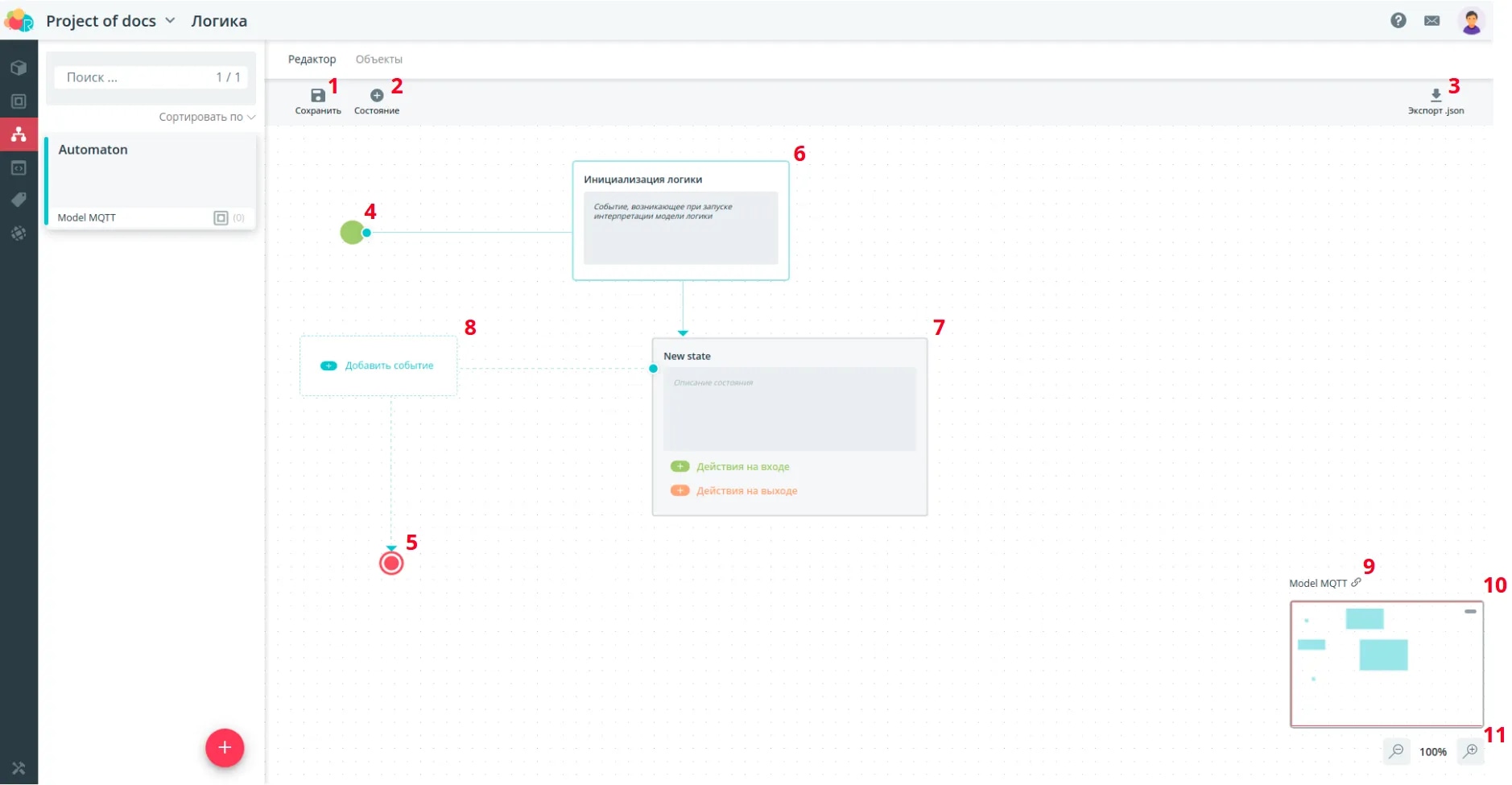
Task: Click Действия на выходе label
Action: point(746,490)
